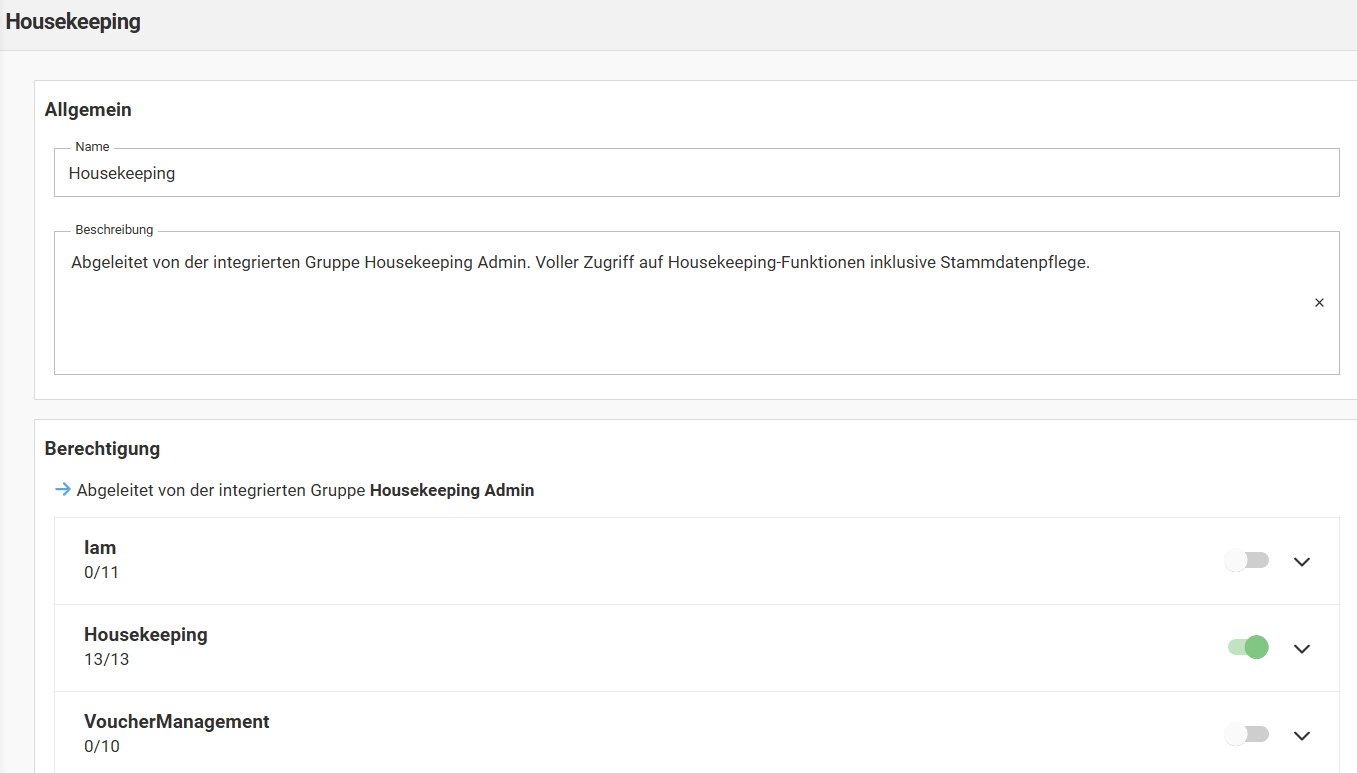Click the 0/11 count under Iam
The height and width of the screenshot is (773, 1357).
tap(101, 573)
